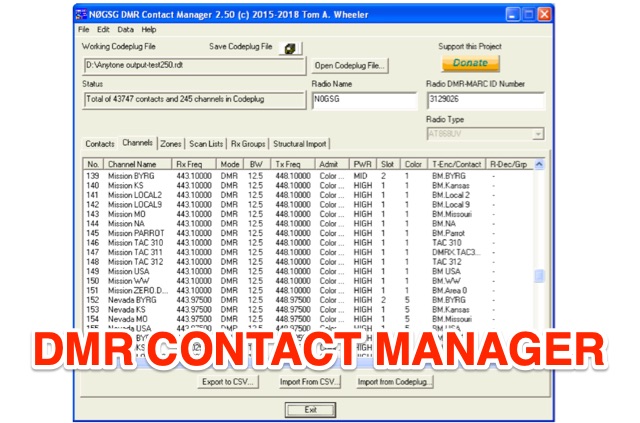This screenshot has height=423, width=640.
Task: Open the Data menu
Action: point(125,29)
